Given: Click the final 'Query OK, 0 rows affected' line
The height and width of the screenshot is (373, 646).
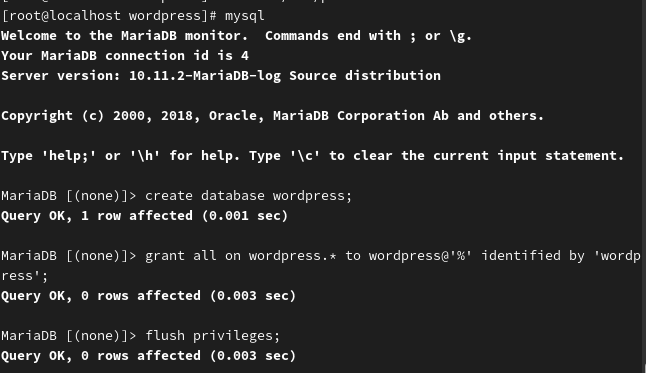Looking at the screenshot, I should (148, 356).
